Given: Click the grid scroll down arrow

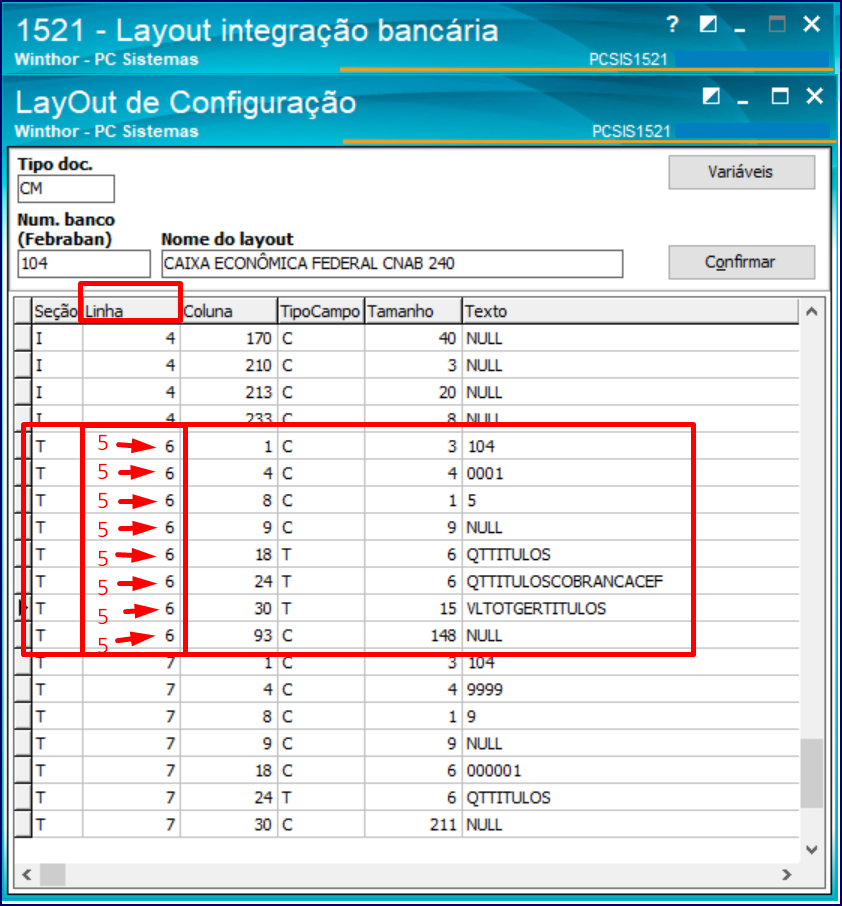Looking at the screenshot, I should (x=811, y=849).
